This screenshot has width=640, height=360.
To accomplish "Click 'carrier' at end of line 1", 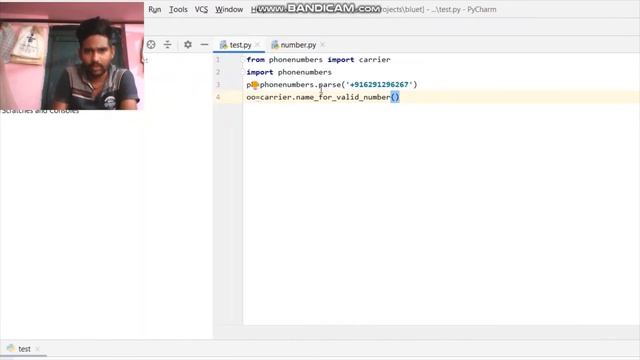I will click(x=375, y=60).
